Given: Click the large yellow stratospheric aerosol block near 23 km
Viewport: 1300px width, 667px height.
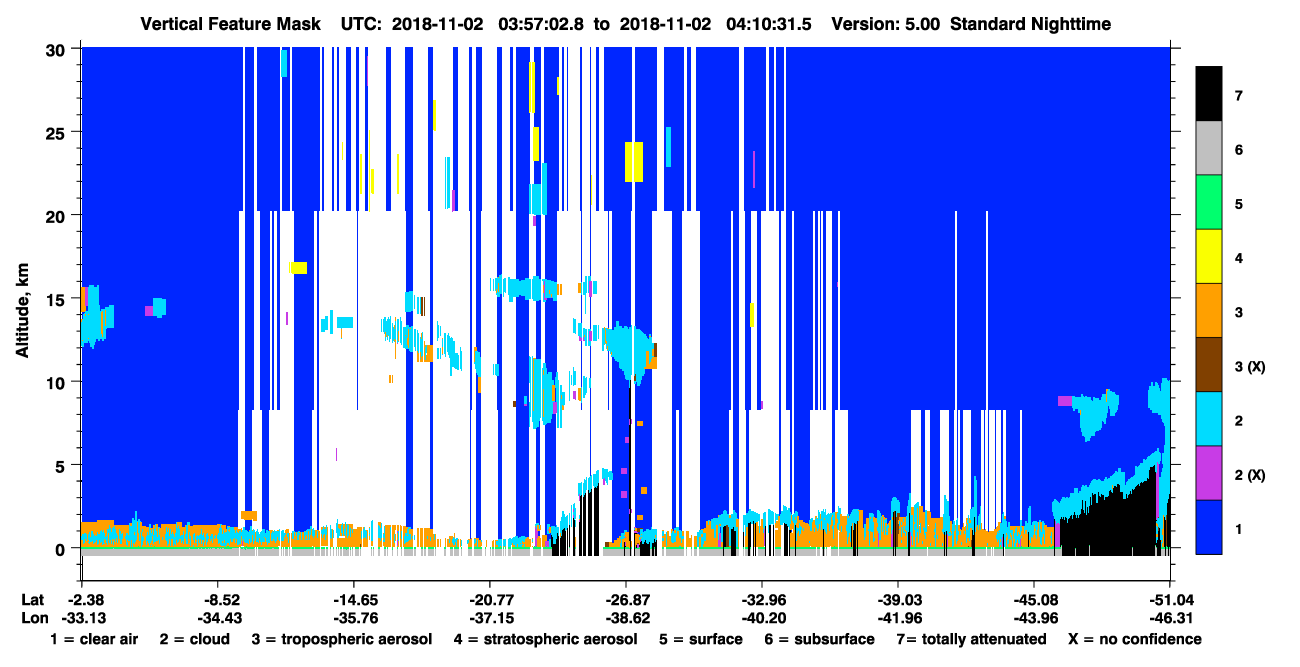Looking at the screenshot, I should 634,162.
